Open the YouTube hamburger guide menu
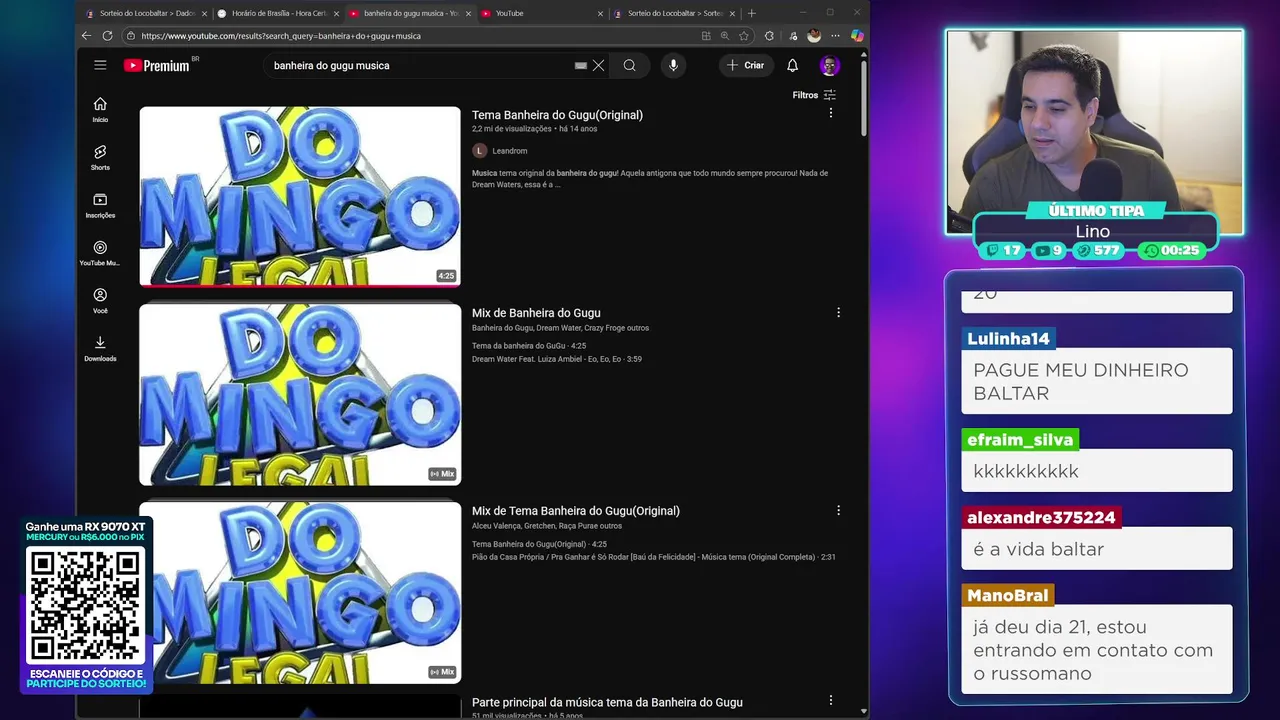 100,65
